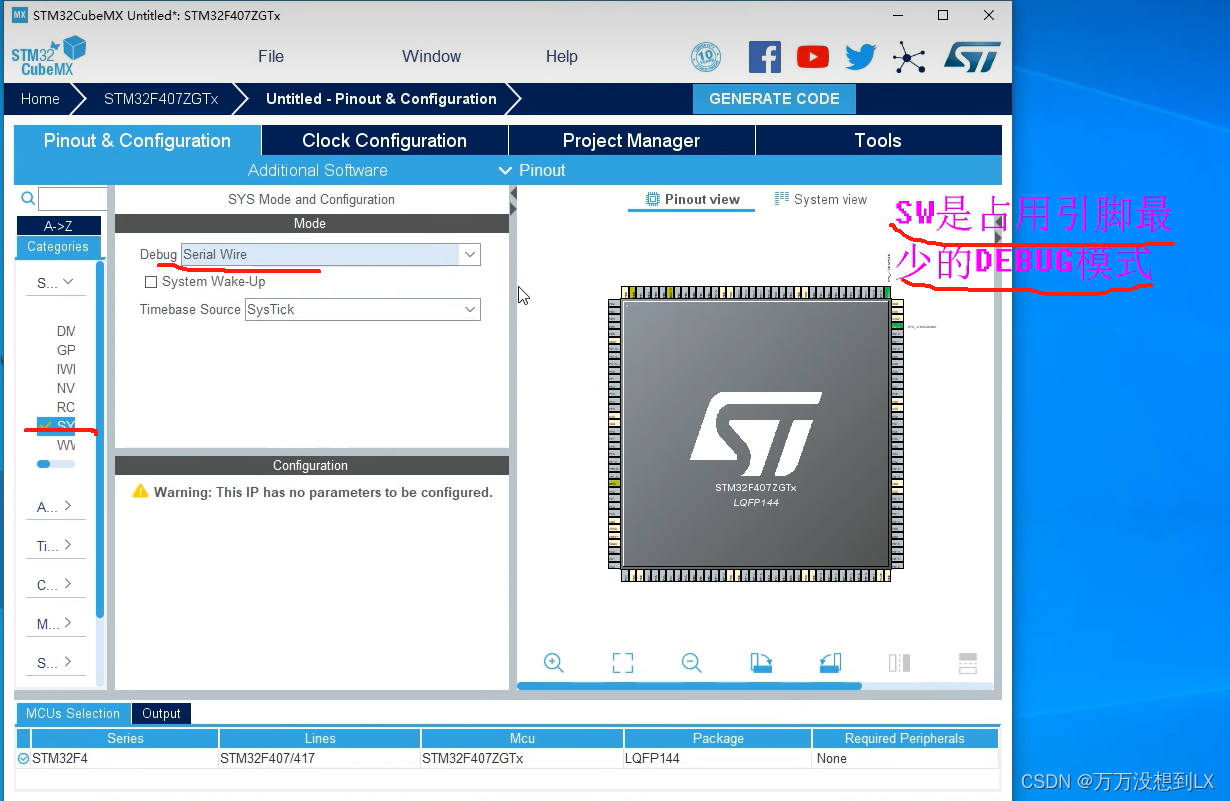Click the YouTube icon in the top bar
This screenshot has width=1230, height=801.
(813, 57)
